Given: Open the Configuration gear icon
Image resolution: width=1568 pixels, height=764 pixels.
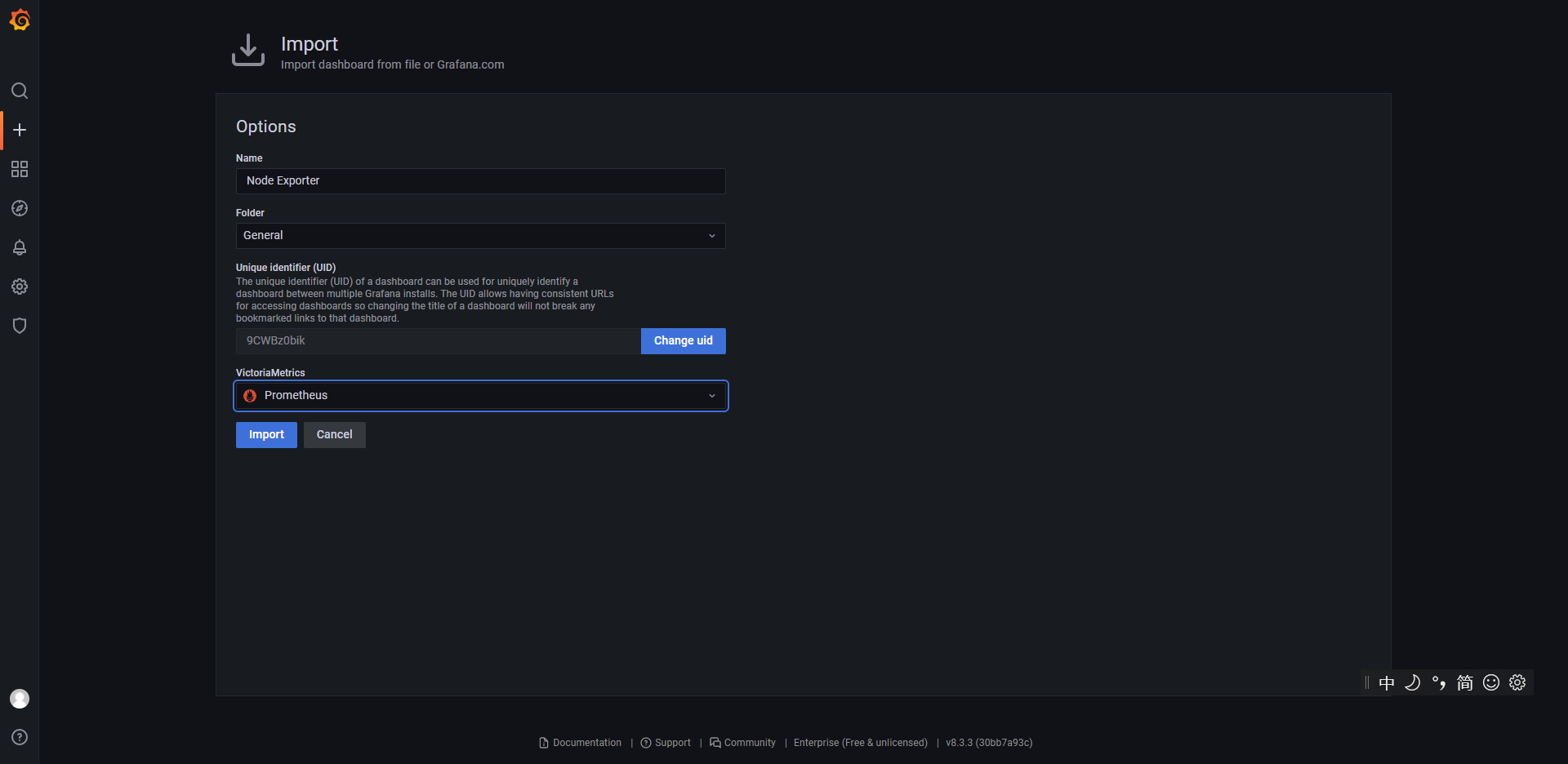Looking at the screenshot, I should tap(20, 286).
